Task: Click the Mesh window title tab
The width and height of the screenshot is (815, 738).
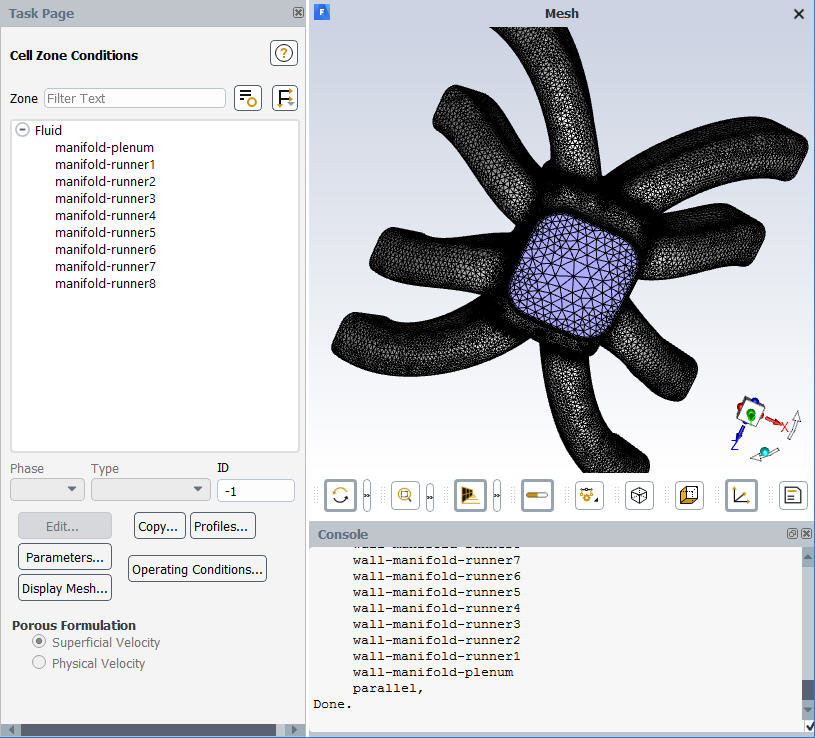Action: click(562, 13)
